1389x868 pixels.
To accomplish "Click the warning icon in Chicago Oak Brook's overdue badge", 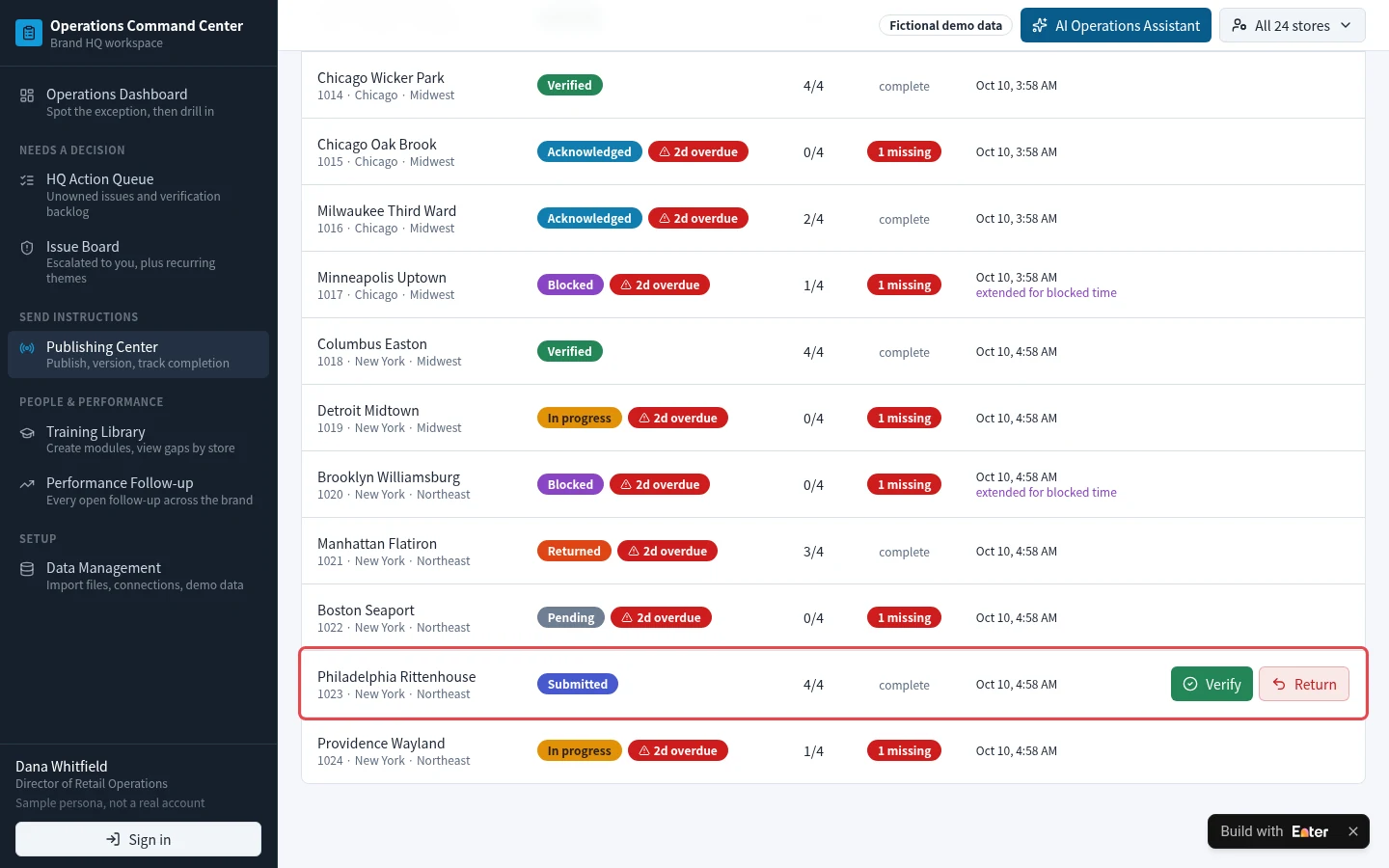I will 665,151.
